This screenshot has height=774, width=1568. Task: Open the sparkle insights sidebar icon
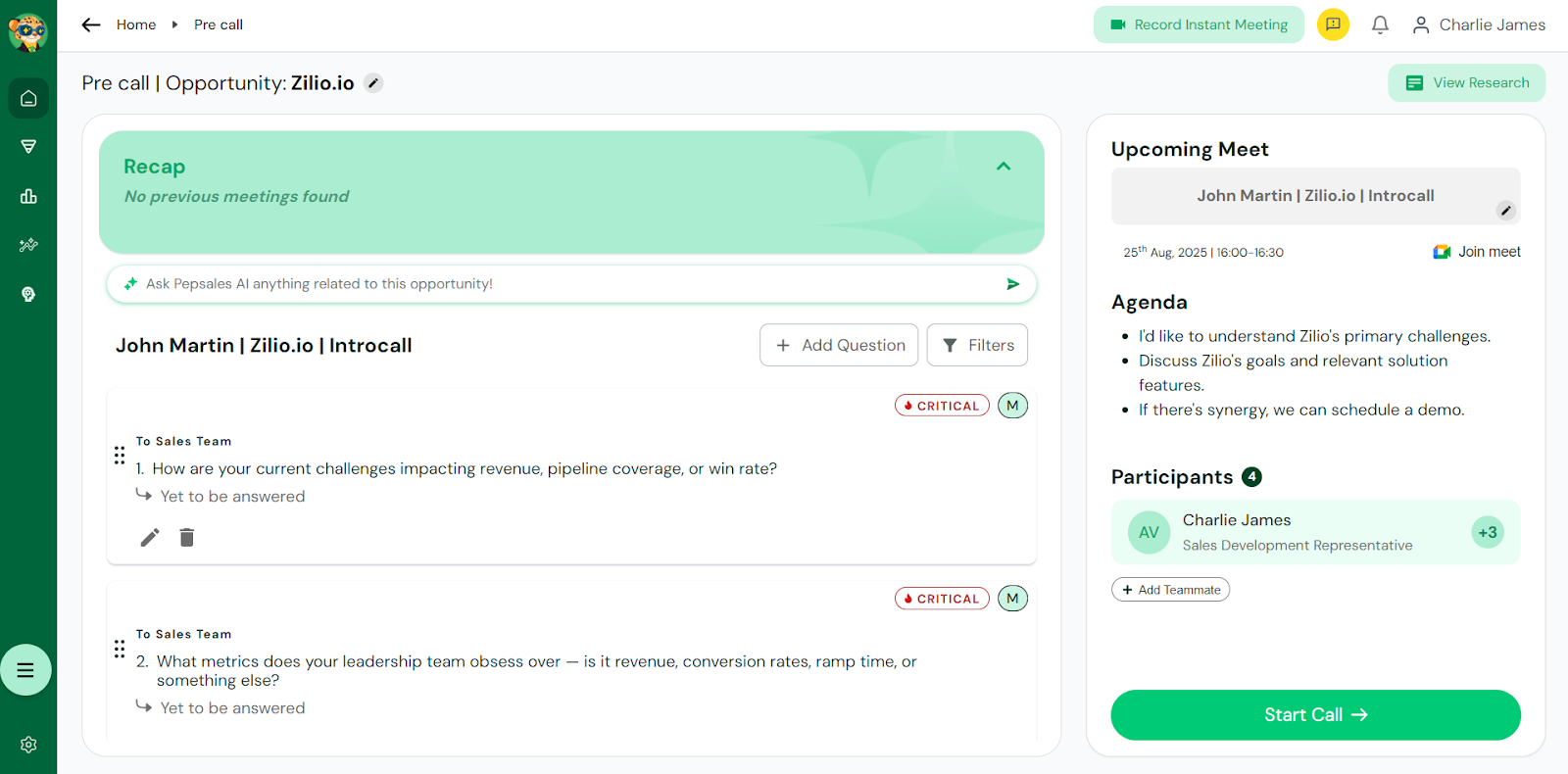(x=28, y=245)
